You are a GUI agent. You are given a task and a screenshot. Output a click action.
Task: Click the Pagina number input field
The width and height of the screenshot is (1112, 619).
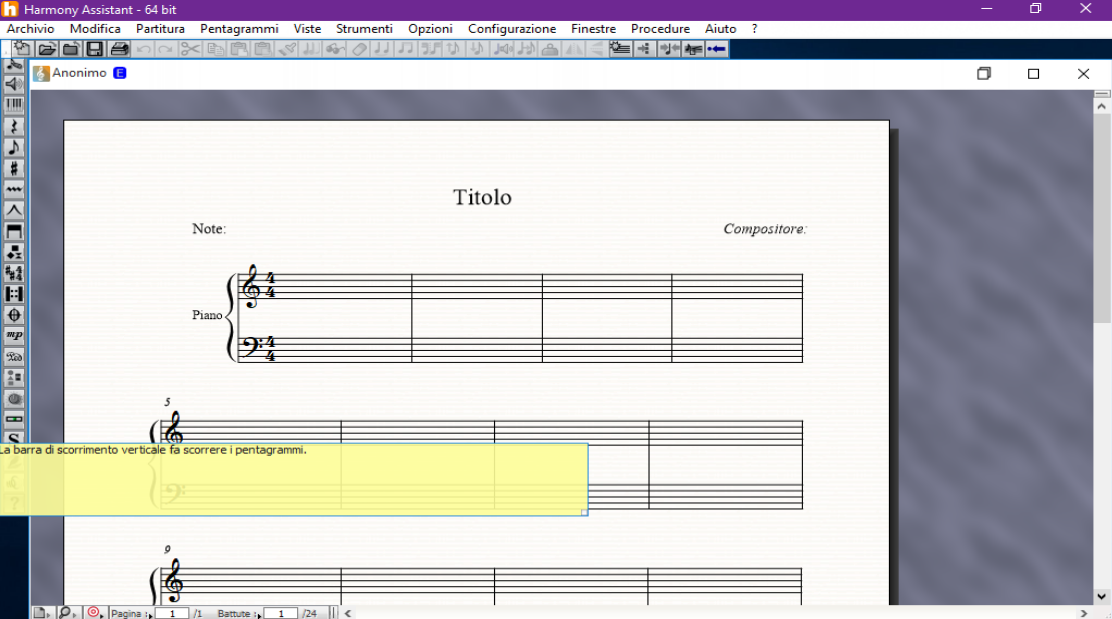172,613
